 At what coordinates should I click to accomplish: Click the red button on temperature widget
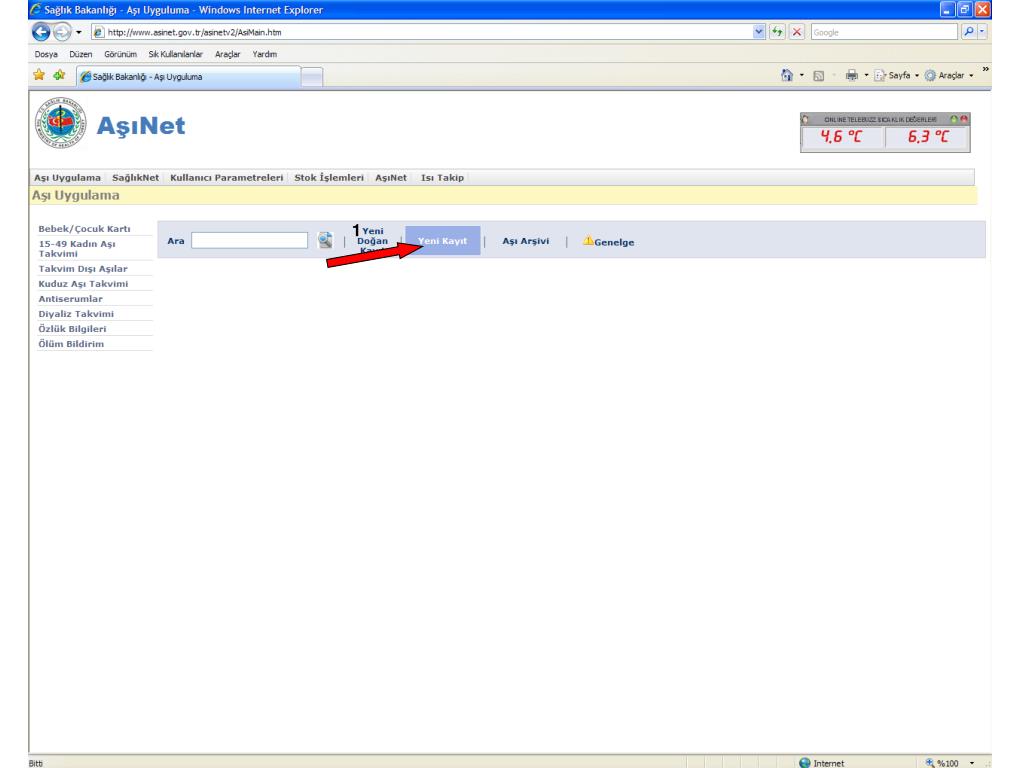pos(964,120)
